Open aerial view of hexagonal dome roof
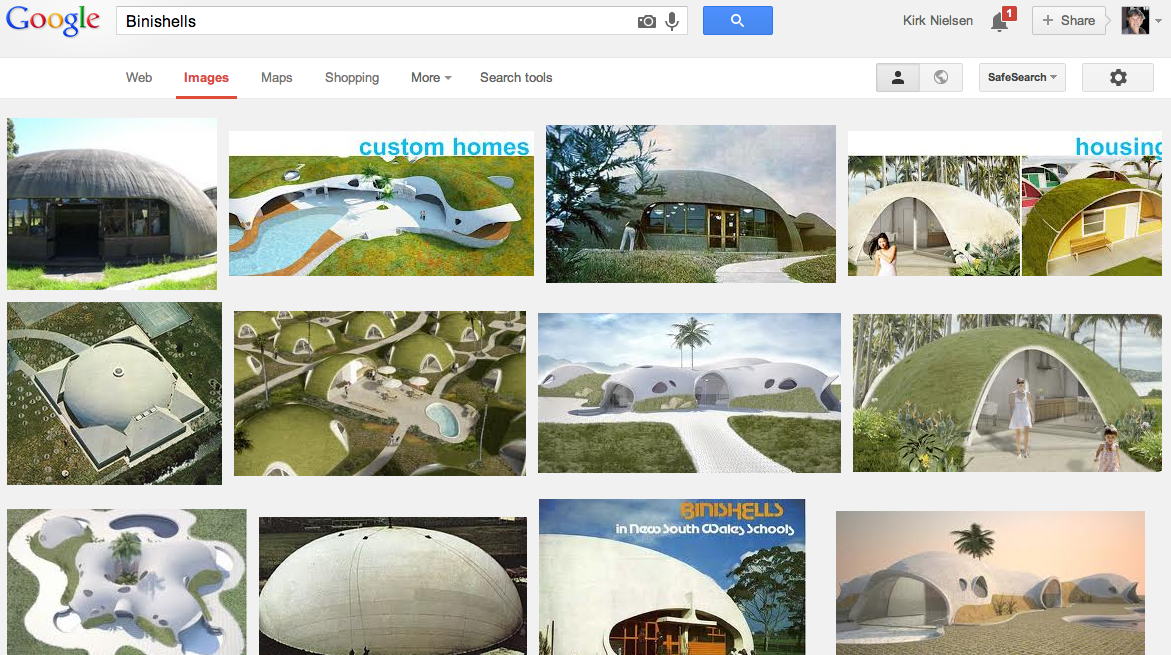 click(114, 394)
